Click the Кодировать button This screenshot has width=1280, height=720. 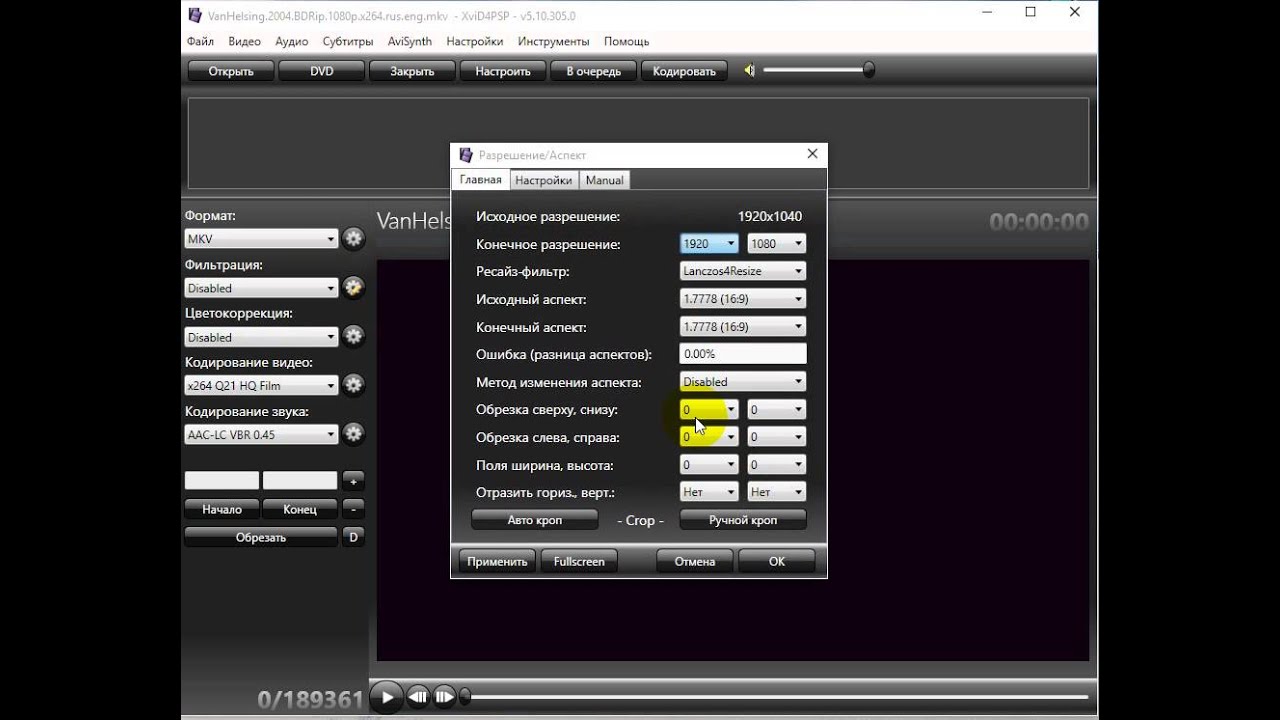(x=684, y=71)
